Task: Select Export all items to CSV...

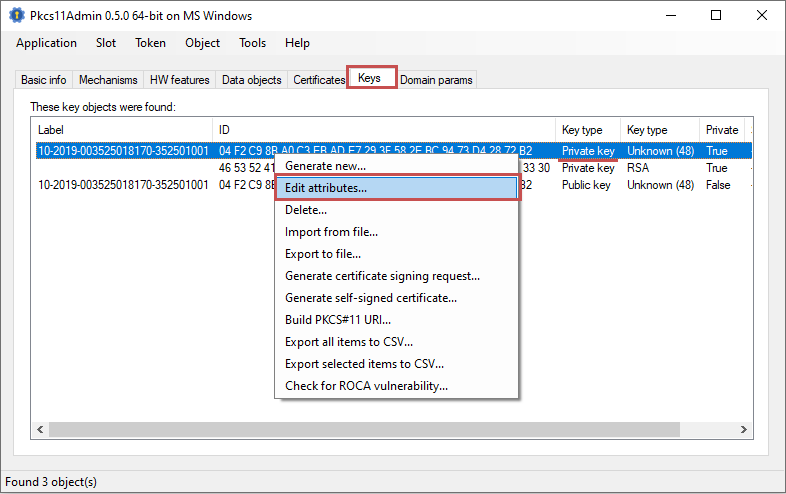Action: [x=396, y=342]
